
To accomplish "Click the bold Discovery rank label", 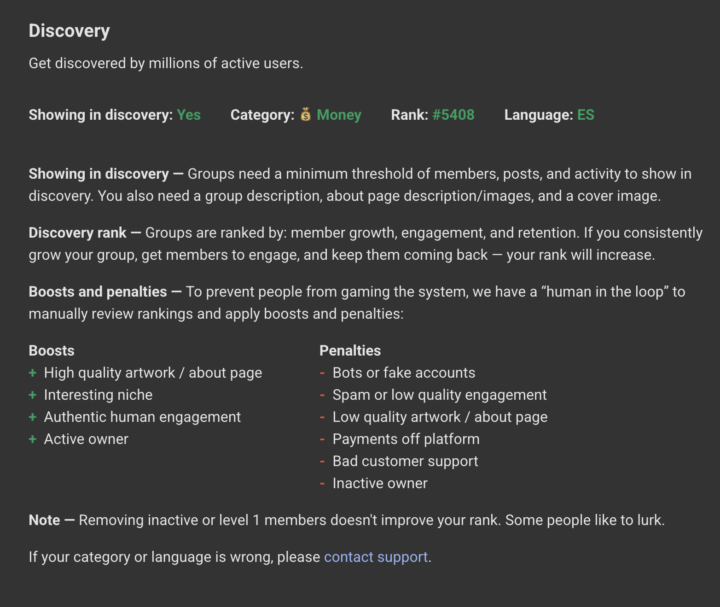I will (77, 233).
